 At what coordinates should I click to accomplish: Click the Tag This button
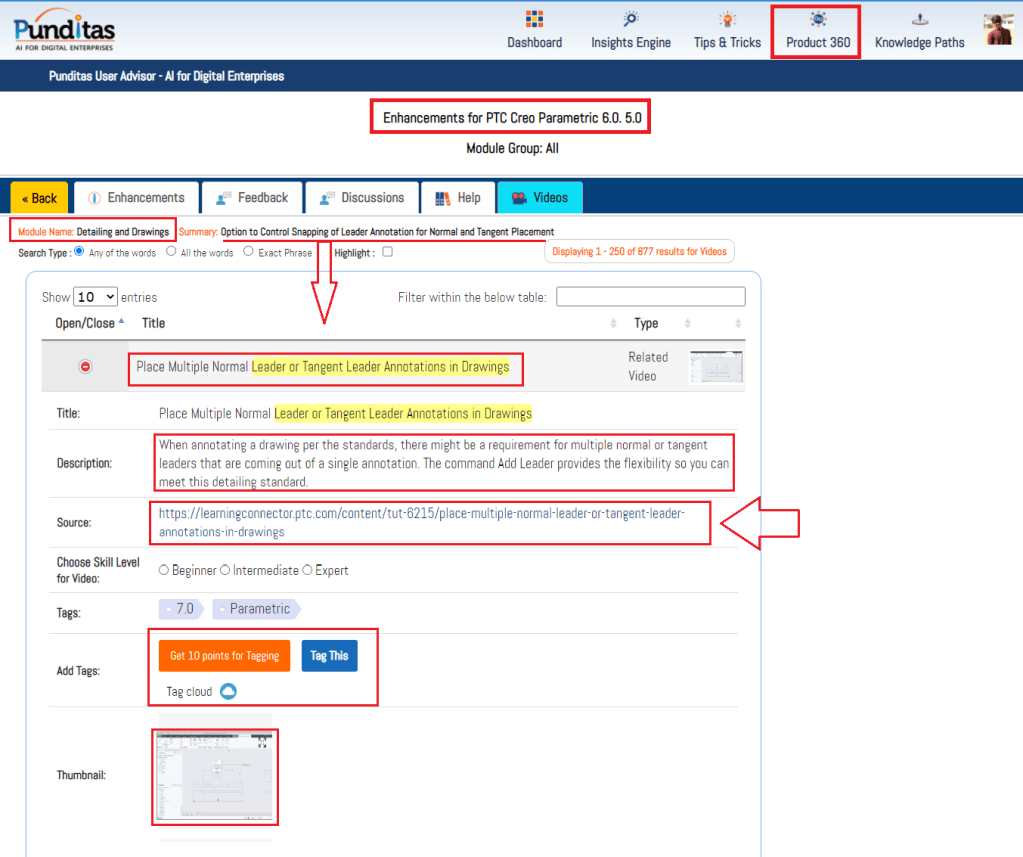point(329,655)
